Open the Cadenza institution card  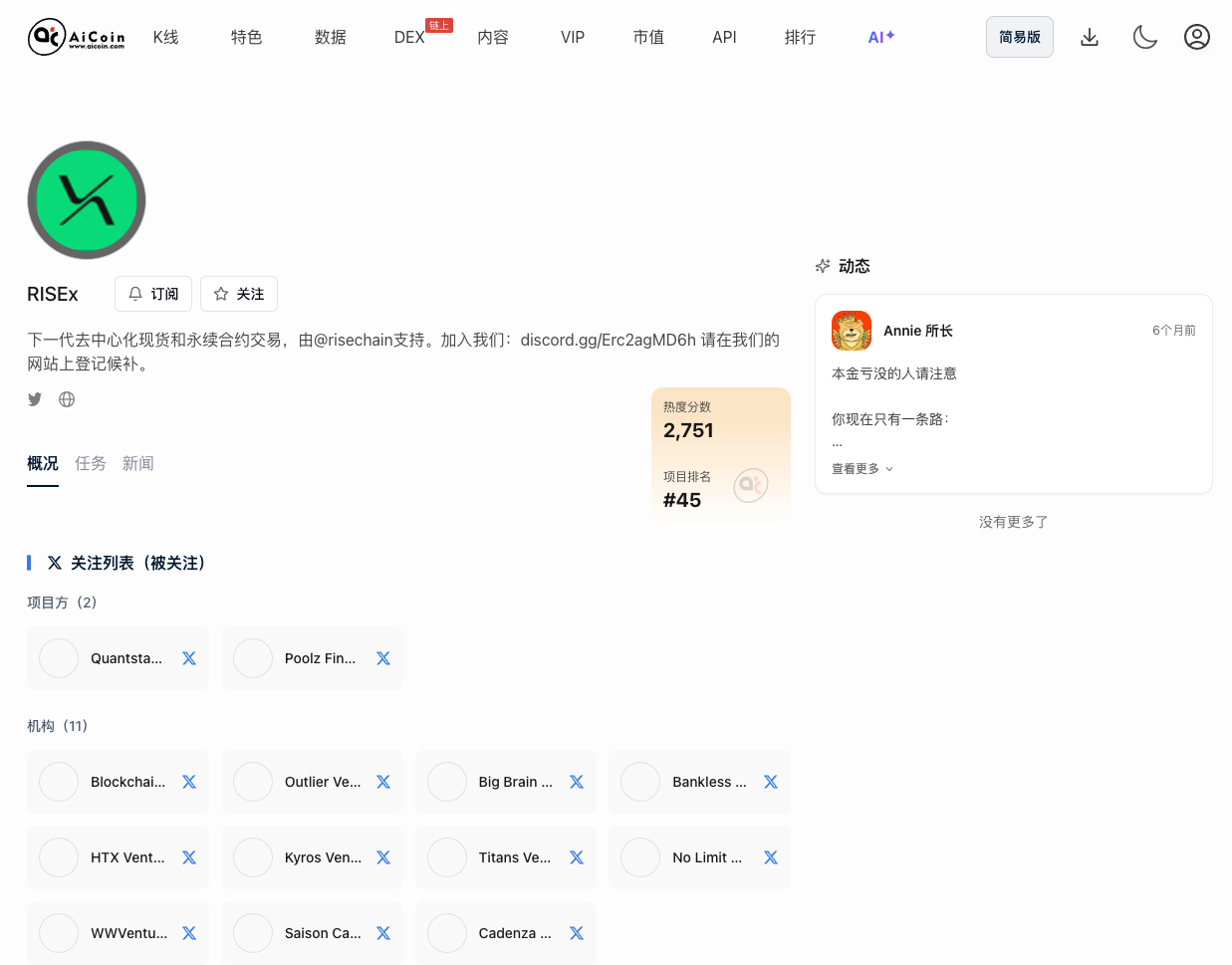(506, 933)
